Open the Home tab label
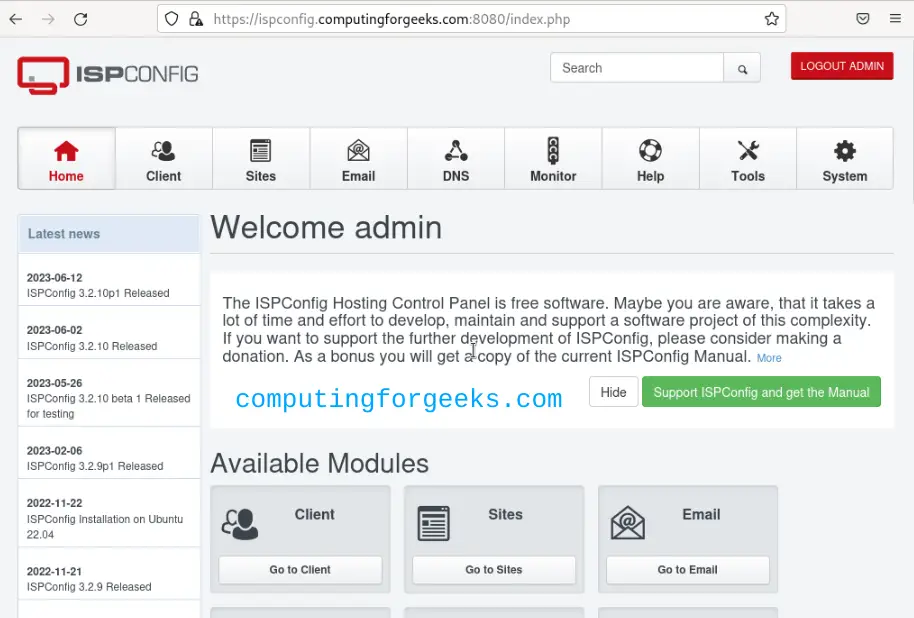 click(x=66, y=176)
